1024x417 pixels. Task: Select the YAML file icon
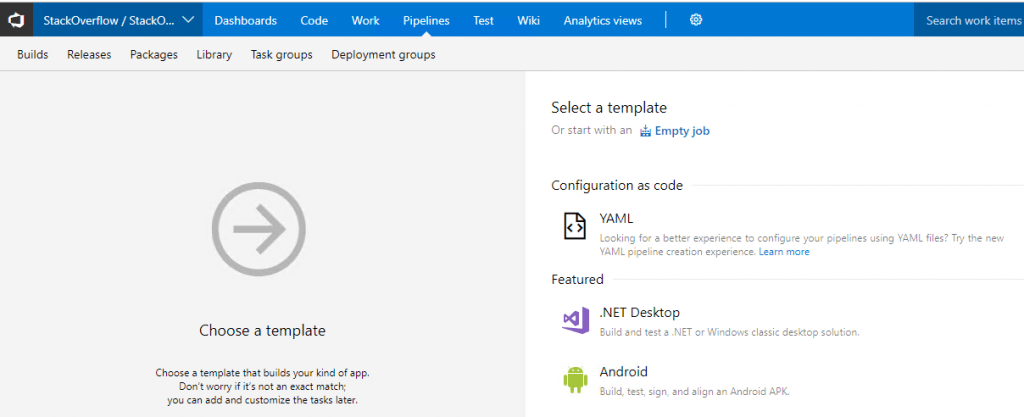click(574, 226)
